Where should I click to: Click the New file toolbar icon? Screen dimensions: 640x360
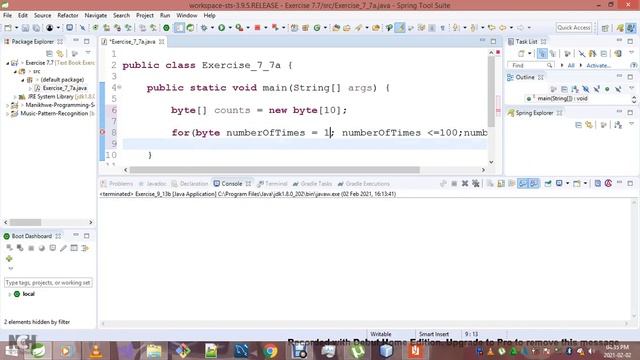(8, 28)
